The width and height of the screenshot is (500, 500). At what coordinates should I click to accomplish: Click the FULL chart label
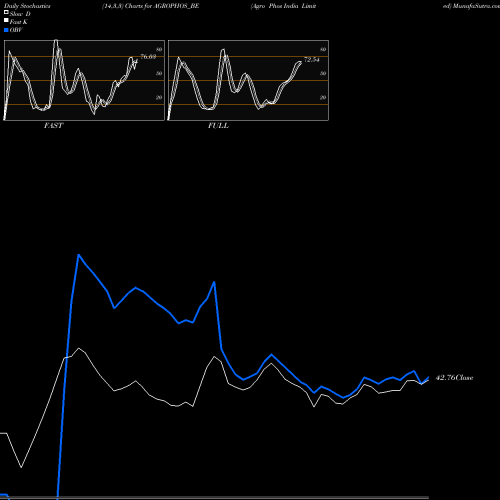[218, 126]
